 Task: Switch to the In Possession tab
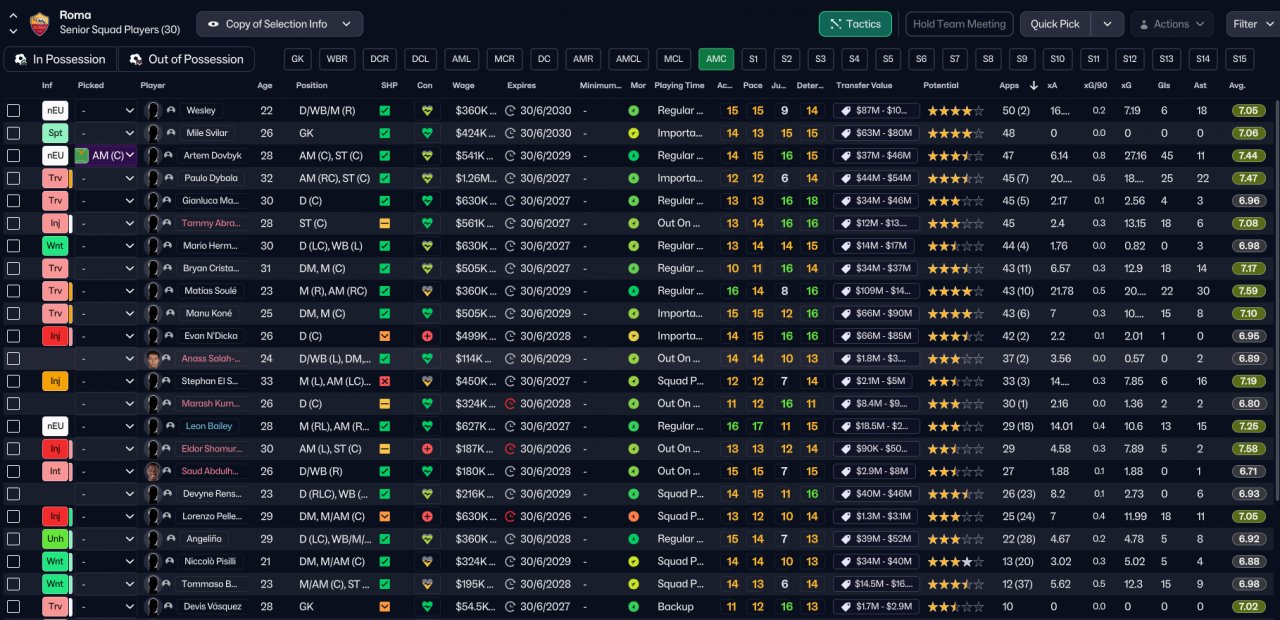[x=61, y=59]
